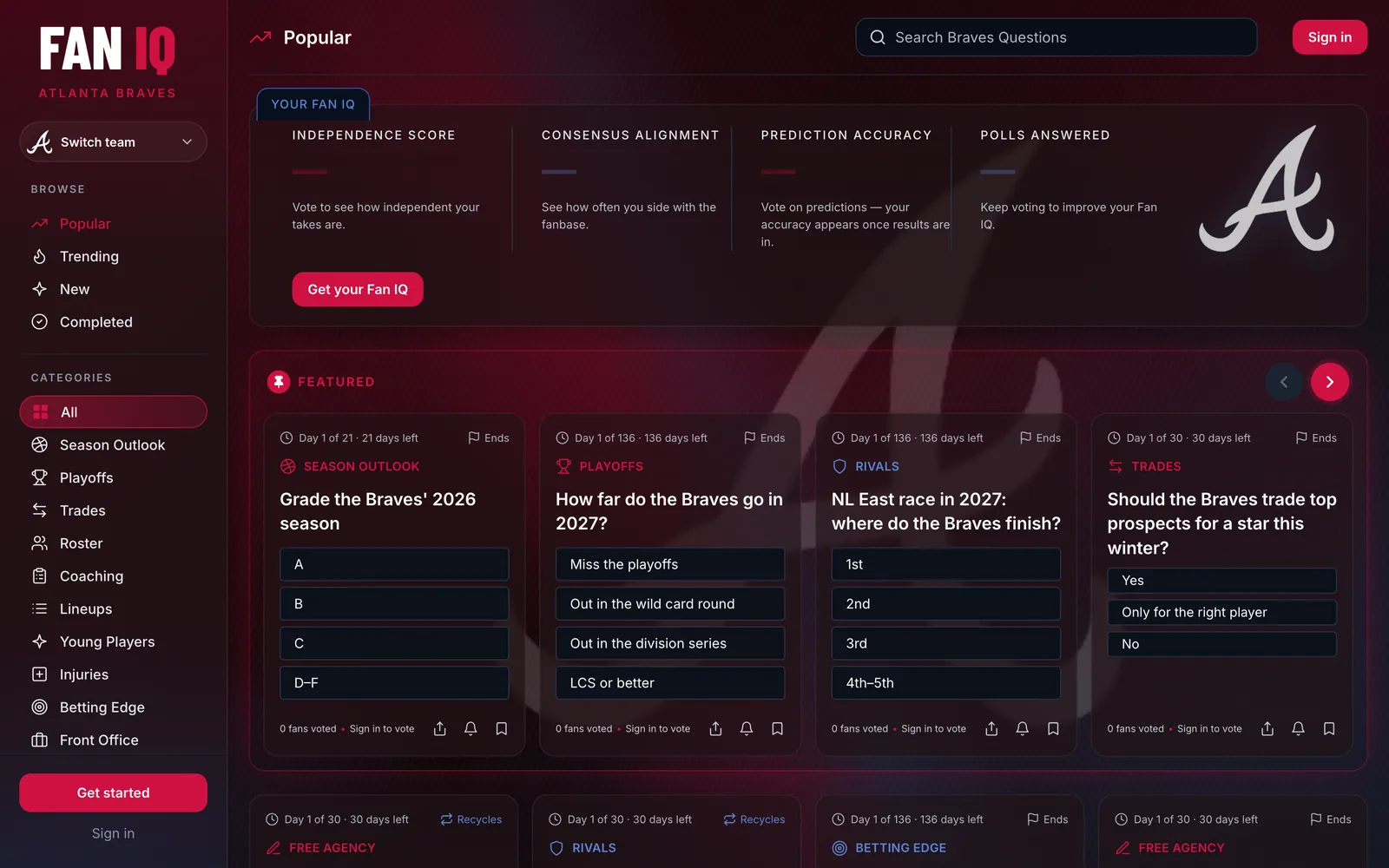The image size is (1389, 868).
Task: Click the Your Fan IQ tab
Action: (313, 104)
